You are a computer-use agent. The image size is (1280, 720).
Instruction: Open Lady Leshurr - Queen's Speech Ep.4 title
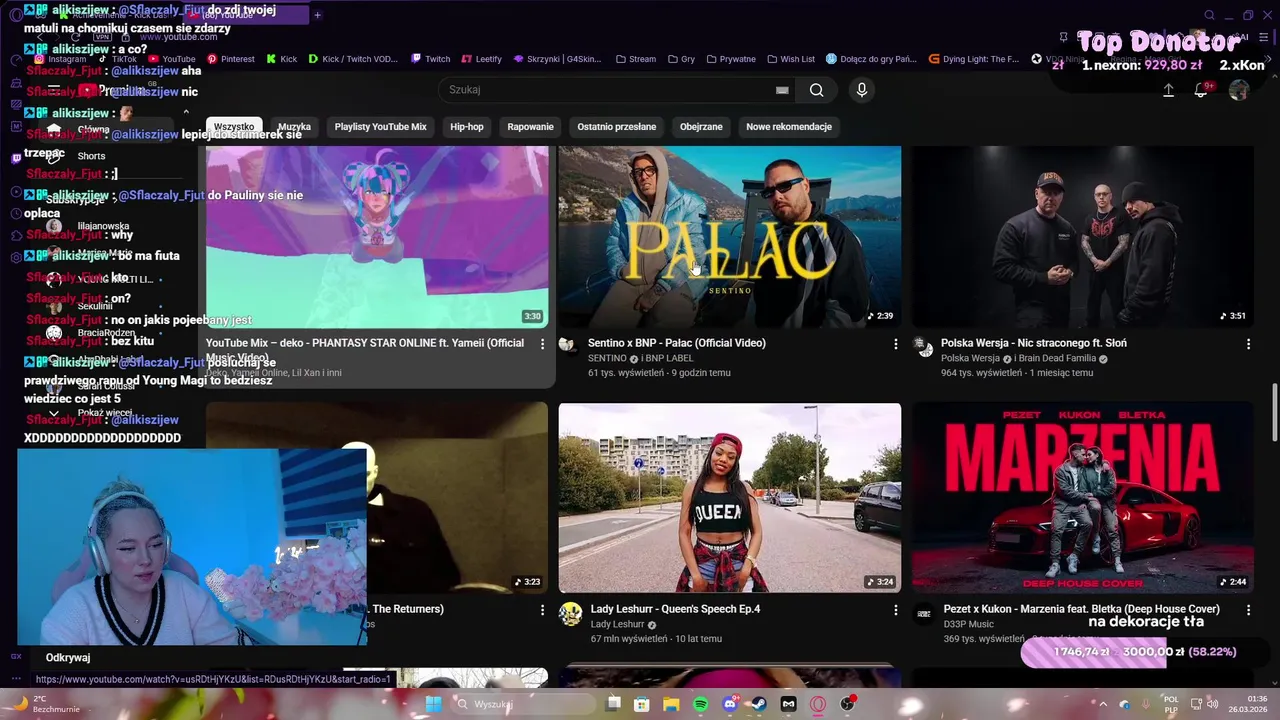(x=675, y=609)
